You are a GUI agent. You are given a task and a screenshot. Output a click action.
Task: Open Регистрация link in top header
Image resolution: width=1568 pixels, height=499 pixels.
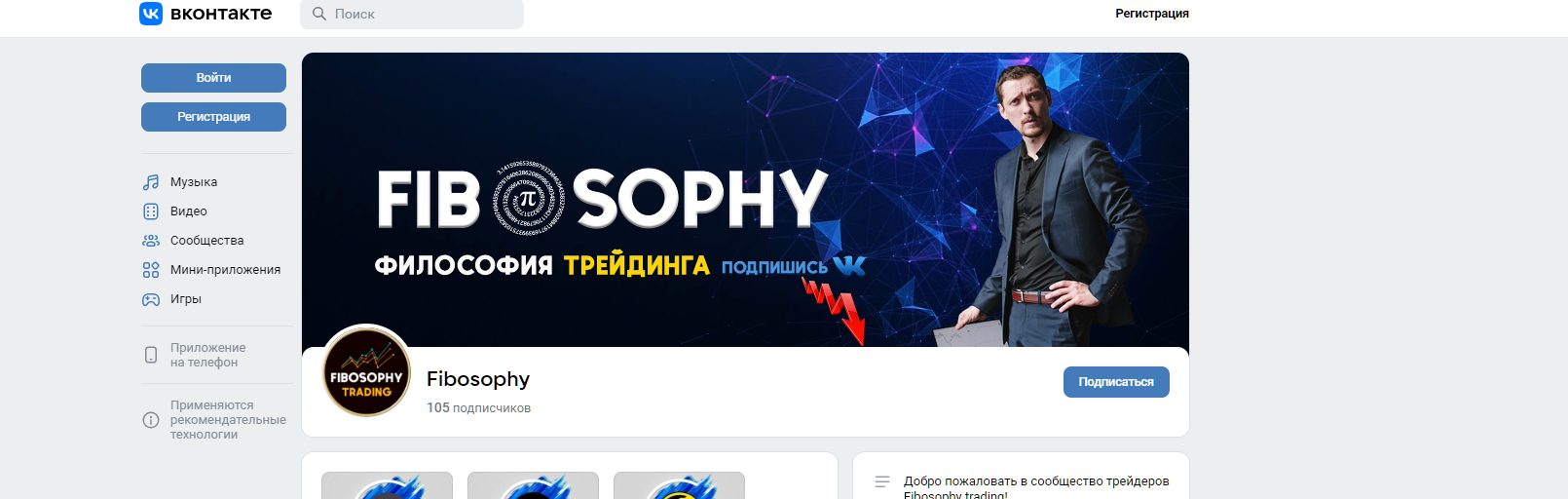pyautogui.click(x=1152, y=14)
